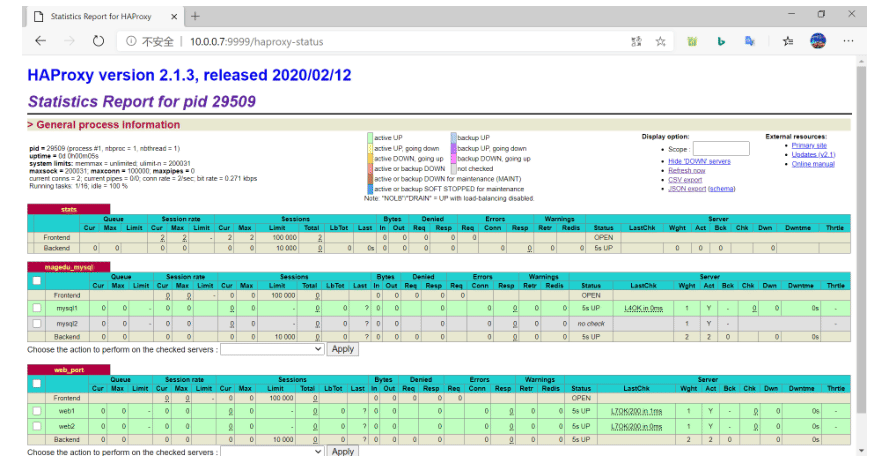Add page to favorites with star icon
Image resolution: width=869 pixels, height=472 pixels.
pyautogui.click(x=660, y=42)
